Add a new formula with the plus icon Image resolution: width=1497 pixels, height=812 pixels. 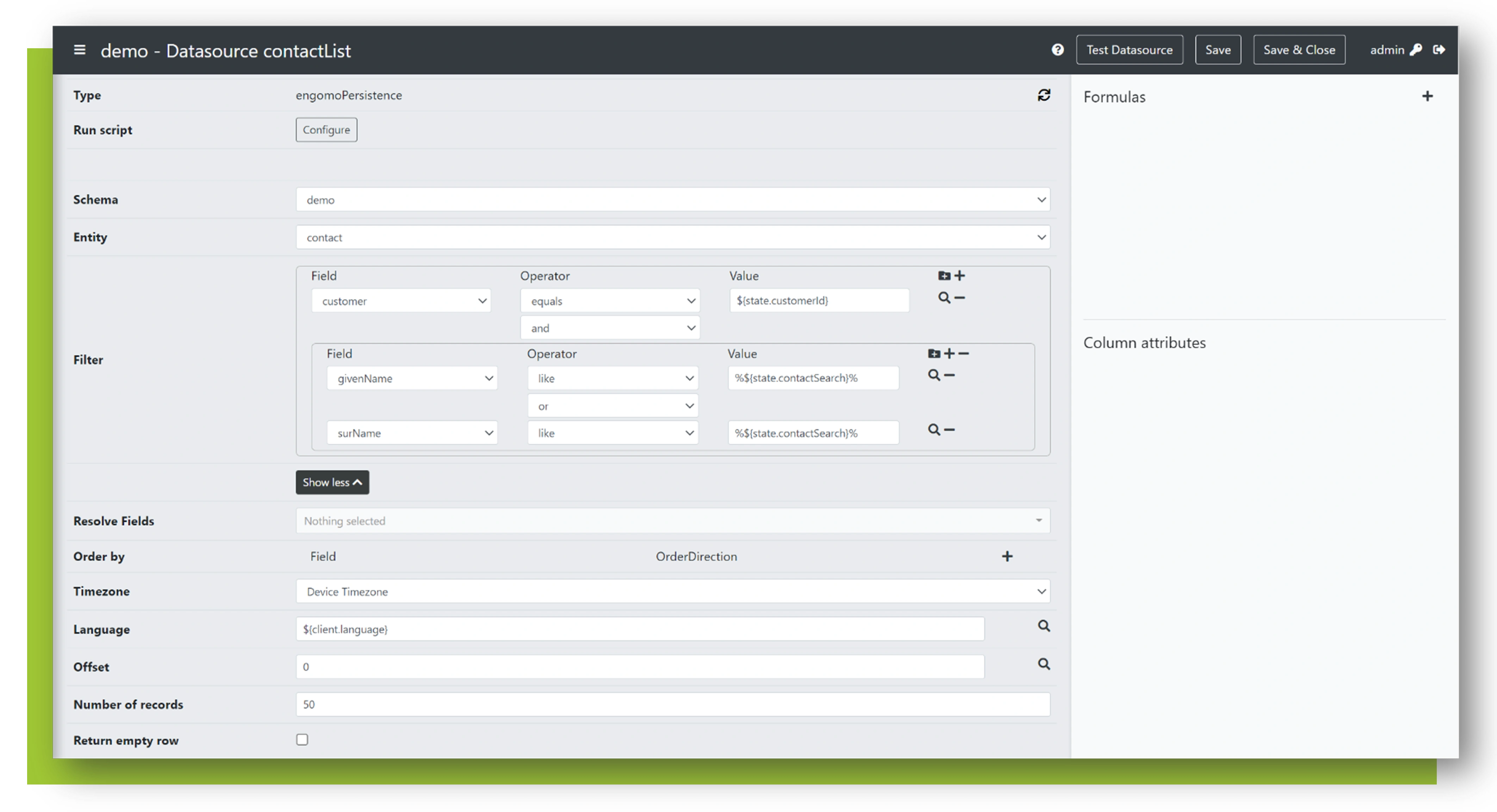coord(1428,96)
